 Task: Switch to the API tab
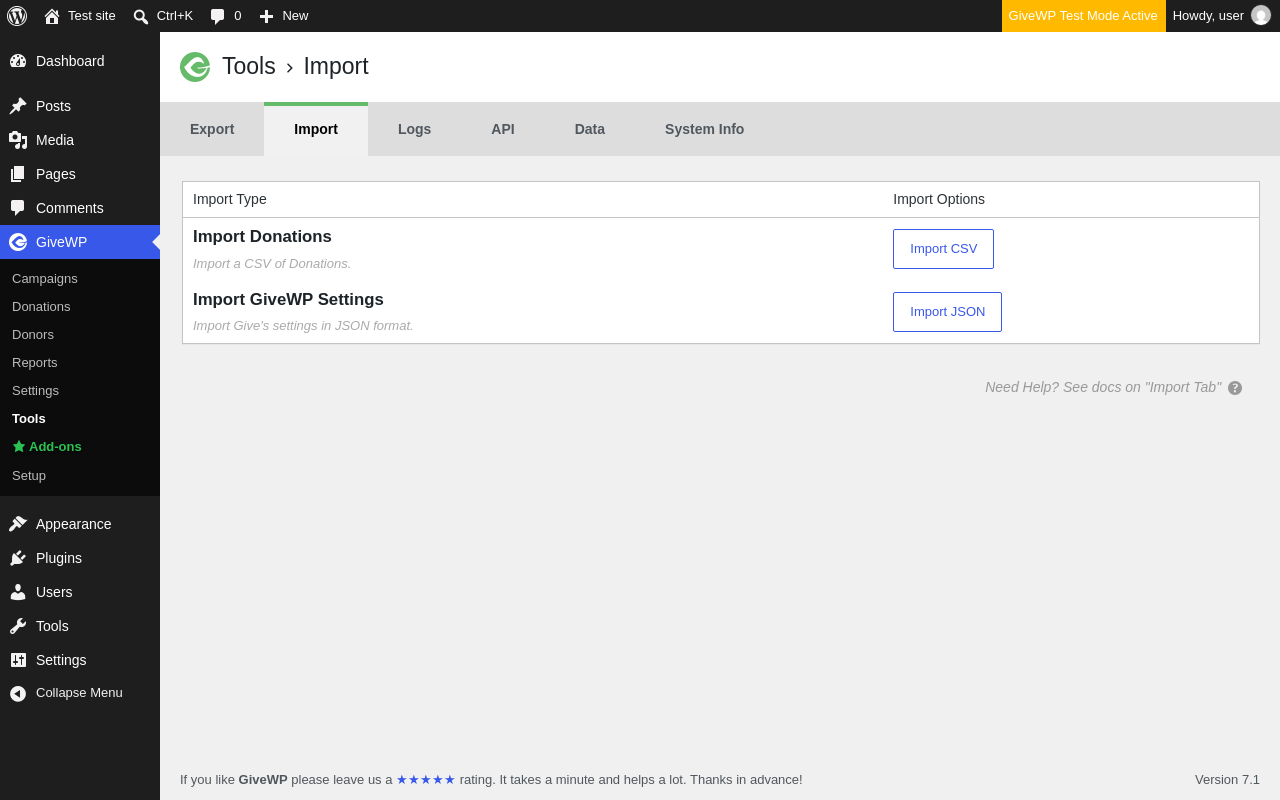click(x=503, y=129)
